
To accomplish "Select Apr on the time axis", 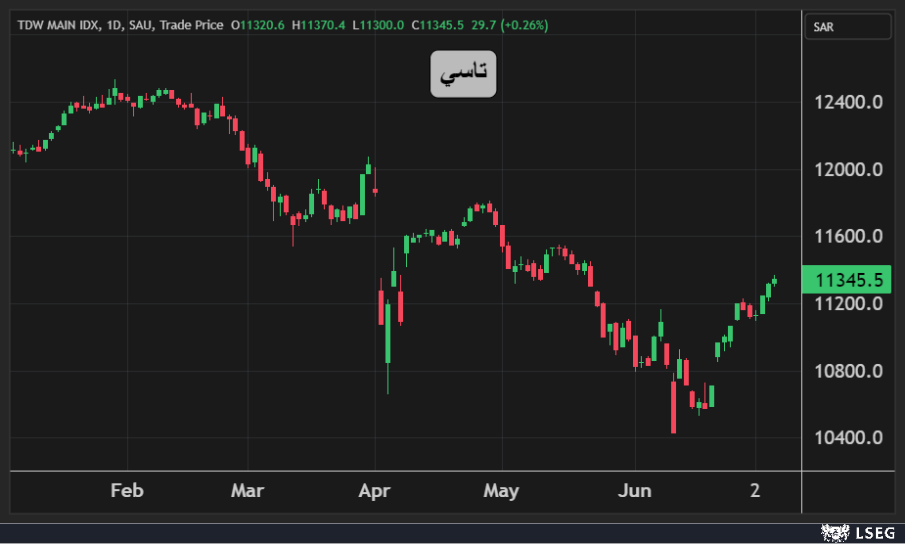I will coord(374,491).
